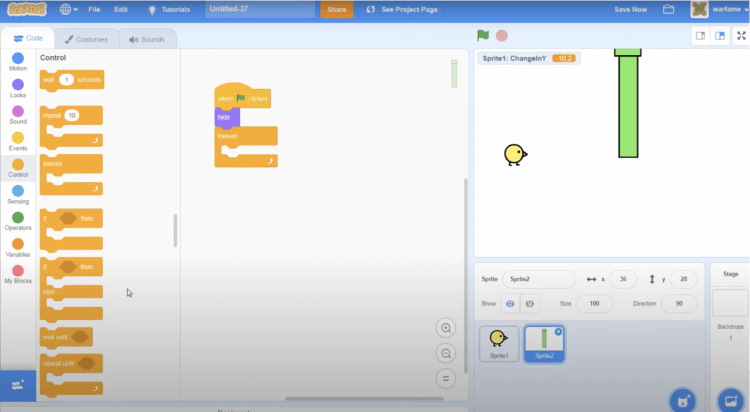Select Sprite1 chick thumbnail
The height and width of the screenshot is (412, 750).
coord(499,344)
